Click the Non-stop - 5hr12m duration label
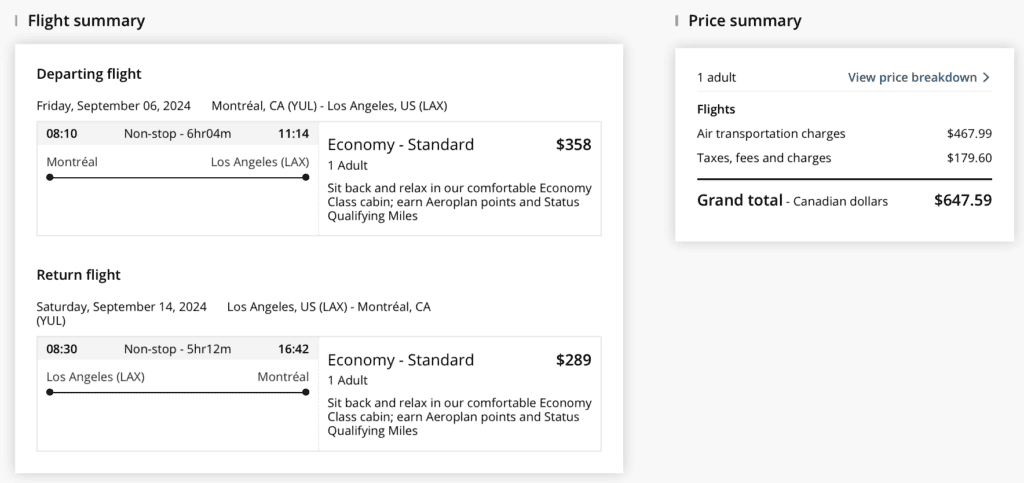The height and width of the screenshot is (483, 1024). [178, 349]
